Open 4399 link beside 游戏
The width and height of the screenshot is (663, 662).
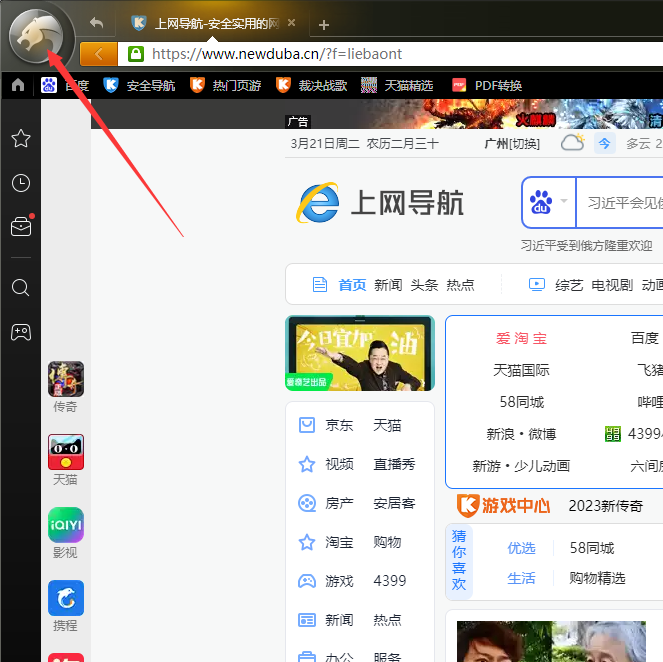pos(389,581)
